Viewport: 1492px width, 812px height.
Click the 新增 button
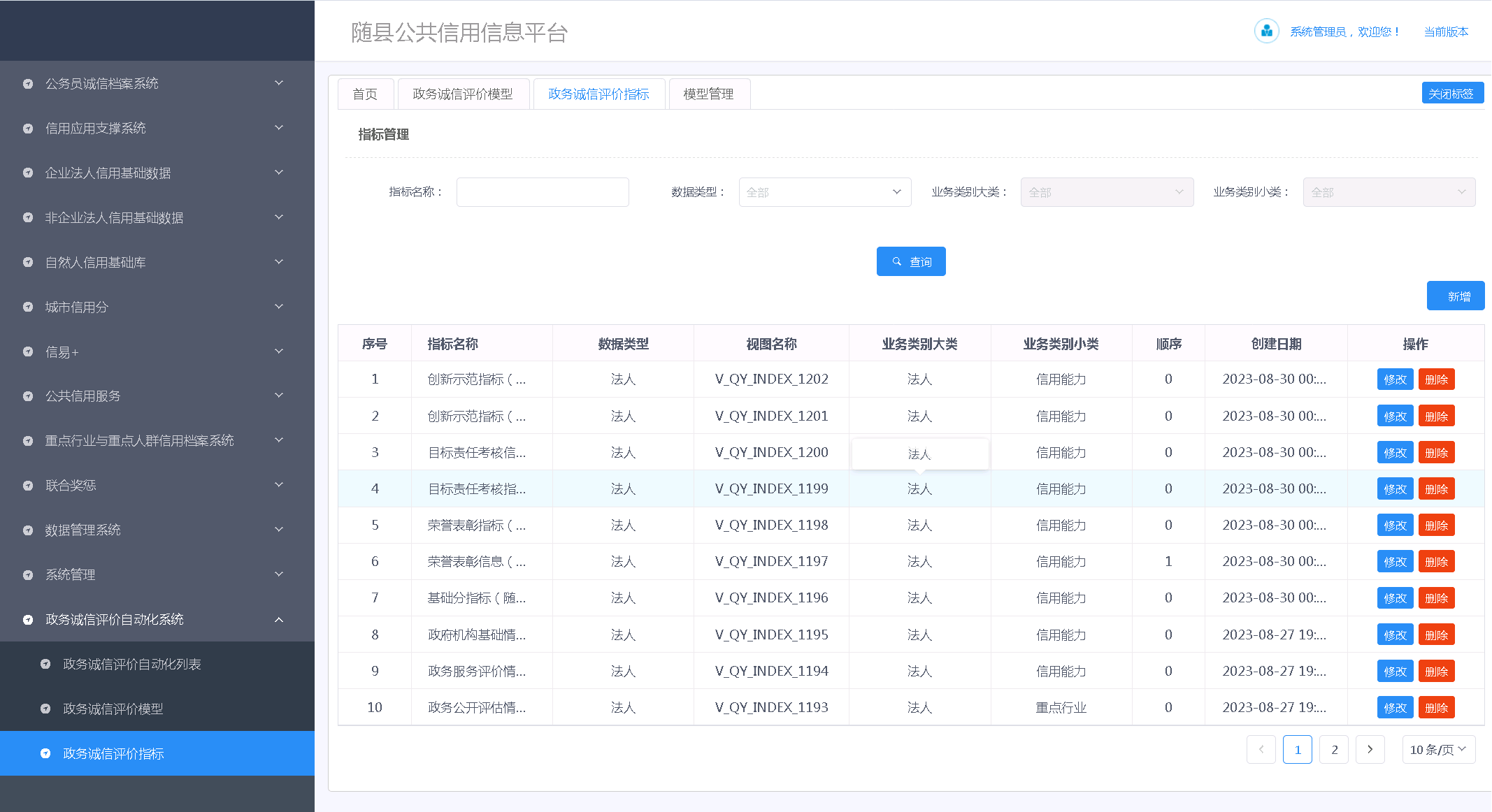(1455, 296)
